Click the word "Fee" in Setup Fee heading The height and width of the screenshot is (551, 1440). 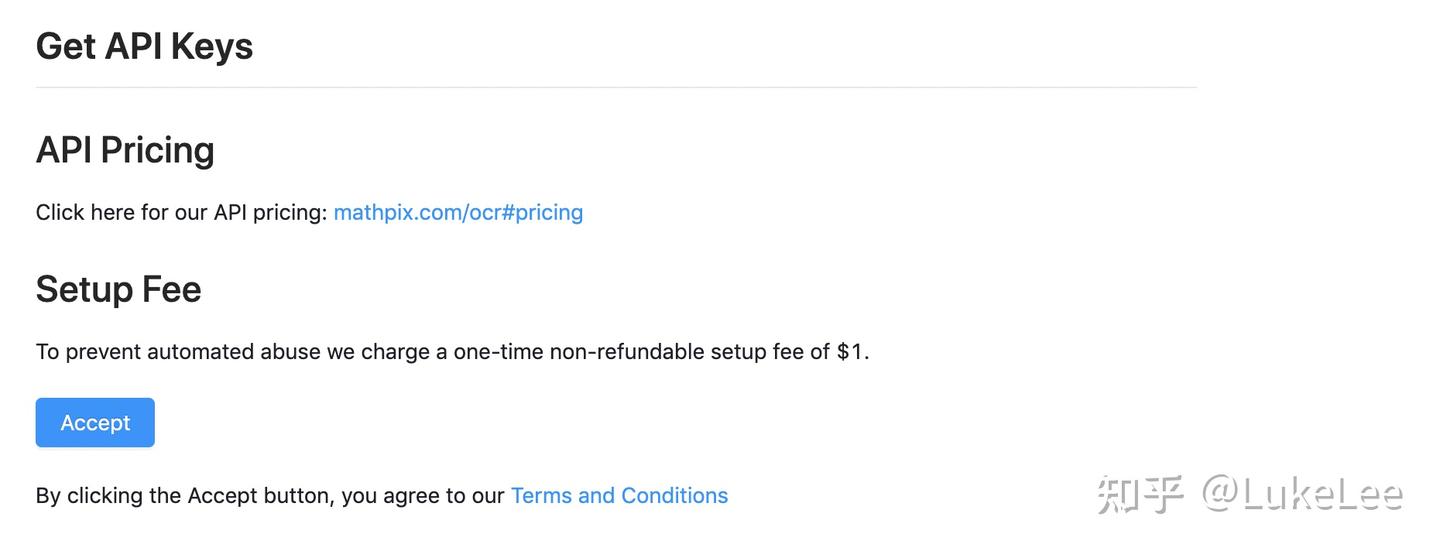171,289
